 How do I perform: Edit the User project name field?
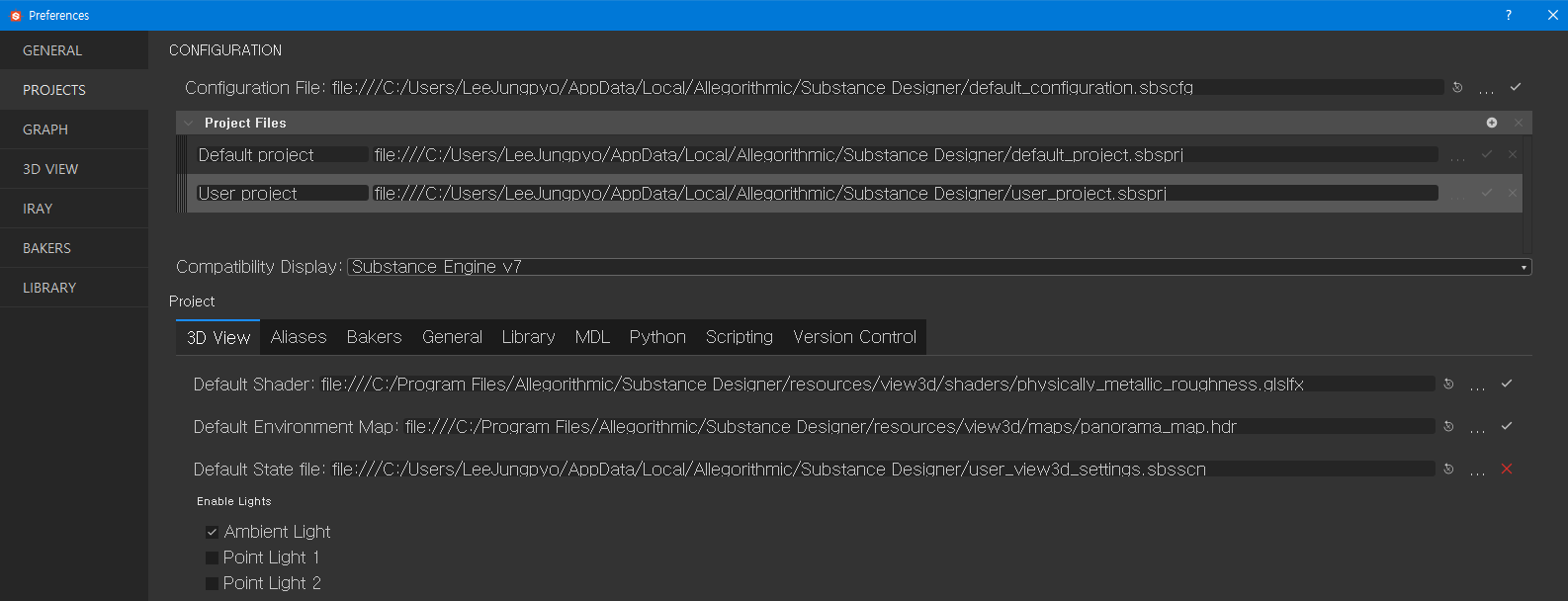(283, 193)
